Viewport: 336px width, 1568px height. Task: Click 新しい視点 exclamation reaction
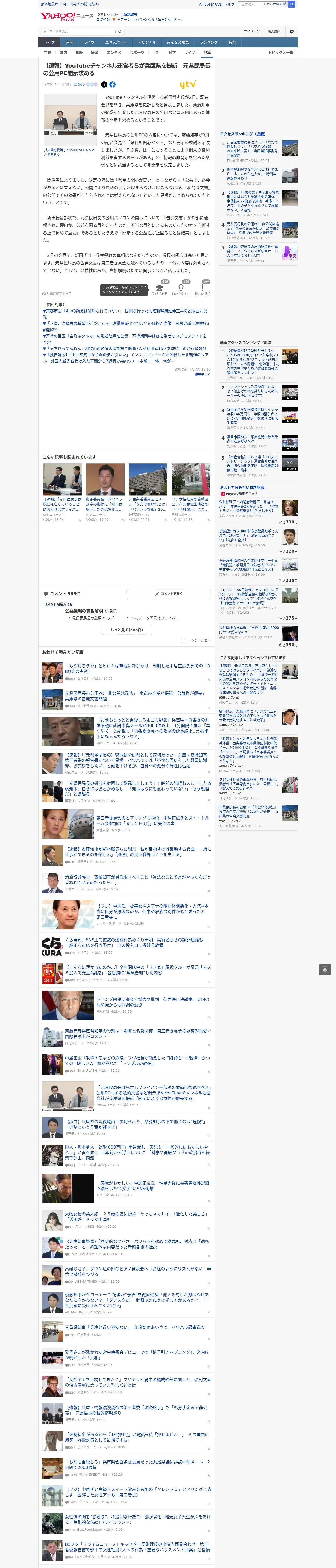pos(203,289)
